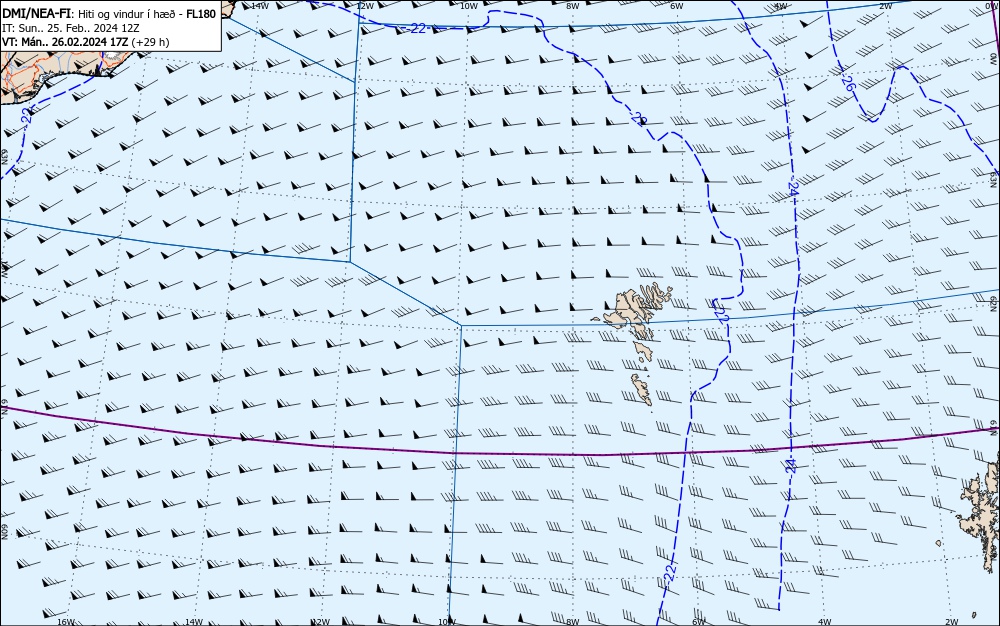Click the VT: Mán.. 26.02.2024 17Z line

[x=64, y=42]
